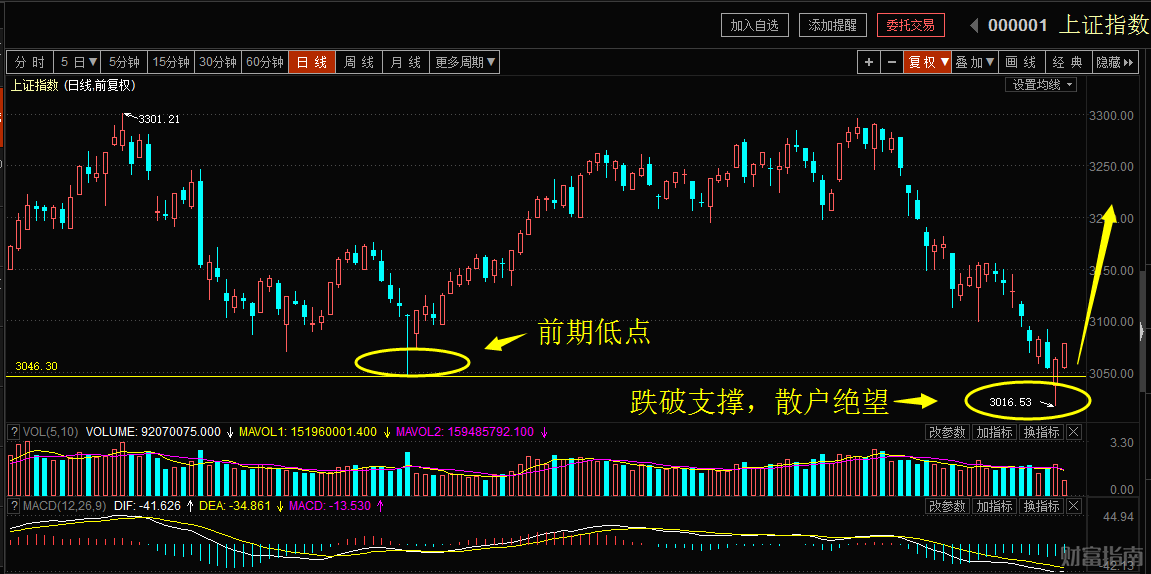The image size is (1151, 574).
Task: Click the DEA value -34.861
Action: point(250,506)
